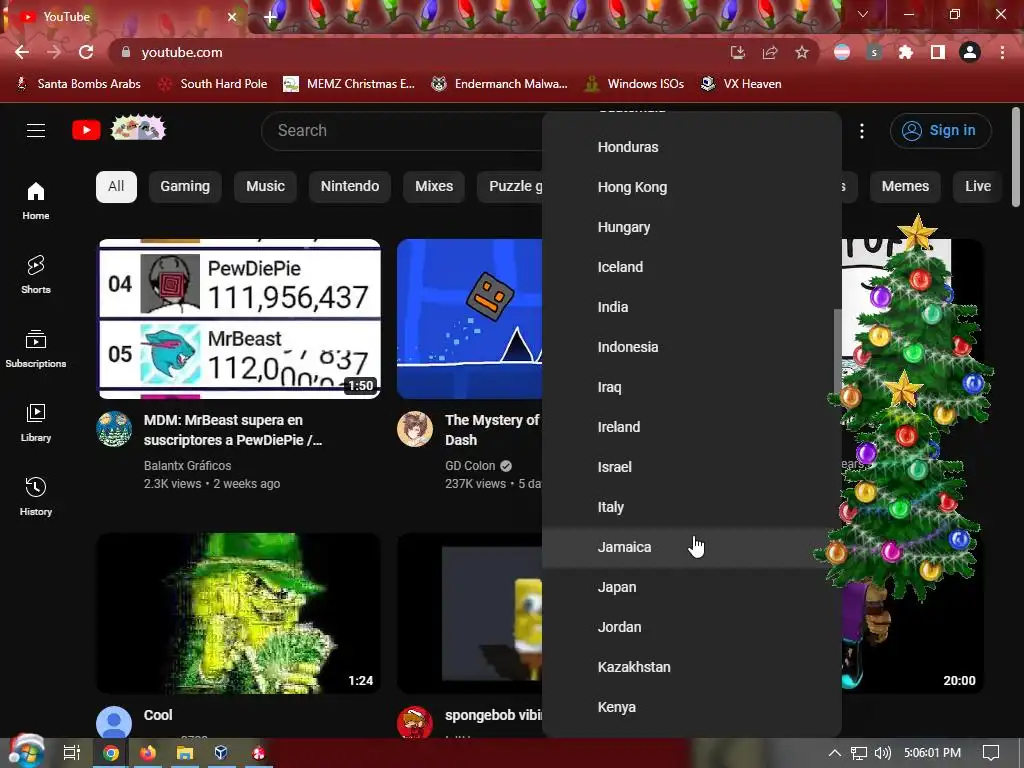Open a new browser tab with the plus icon
The image size is (1024, 768).
pos(270,17)
